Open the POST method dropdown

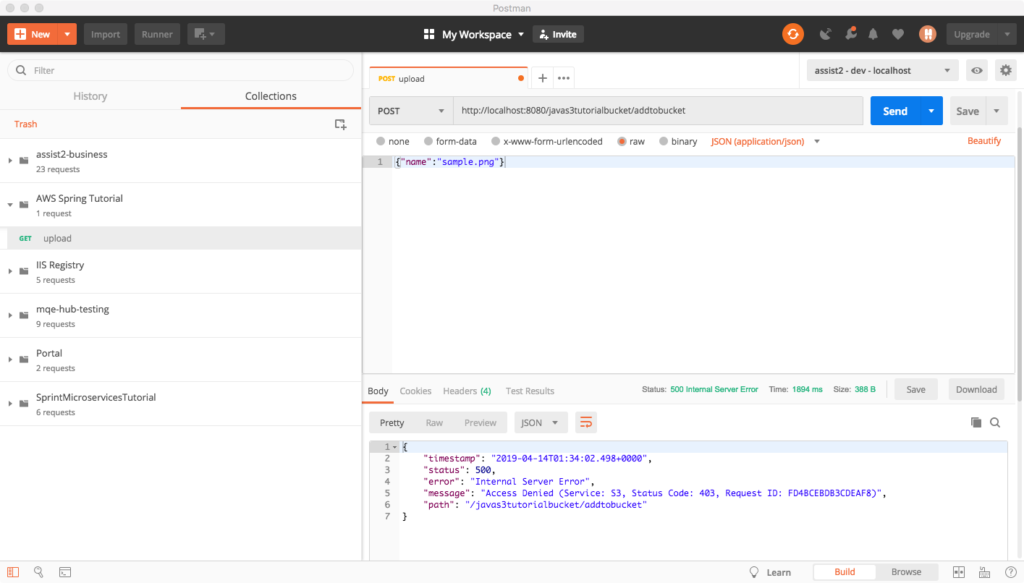pyautogui.click(x=411, y=111)
